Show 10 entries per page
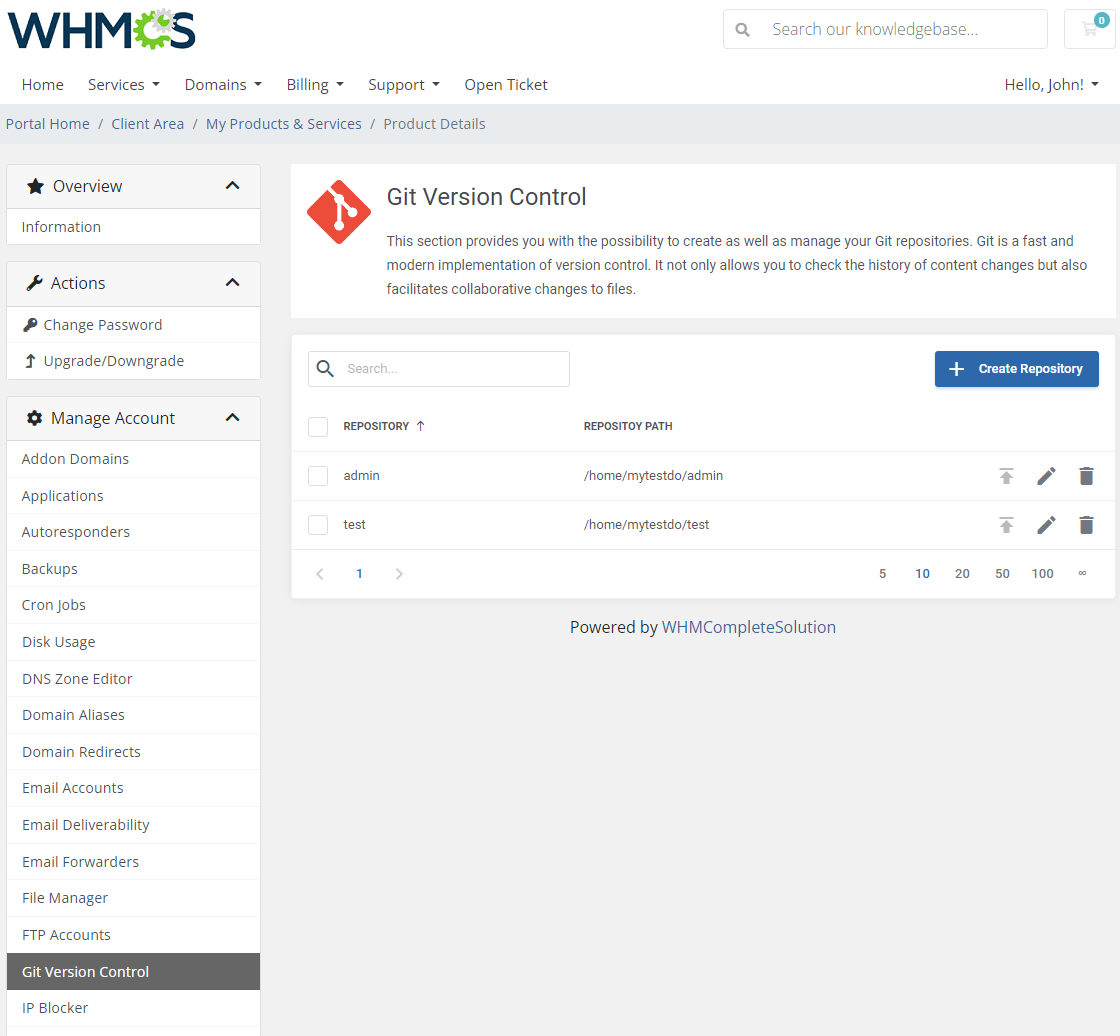The width and height of the screenshot is (1120, 1036). pos(923,574)
